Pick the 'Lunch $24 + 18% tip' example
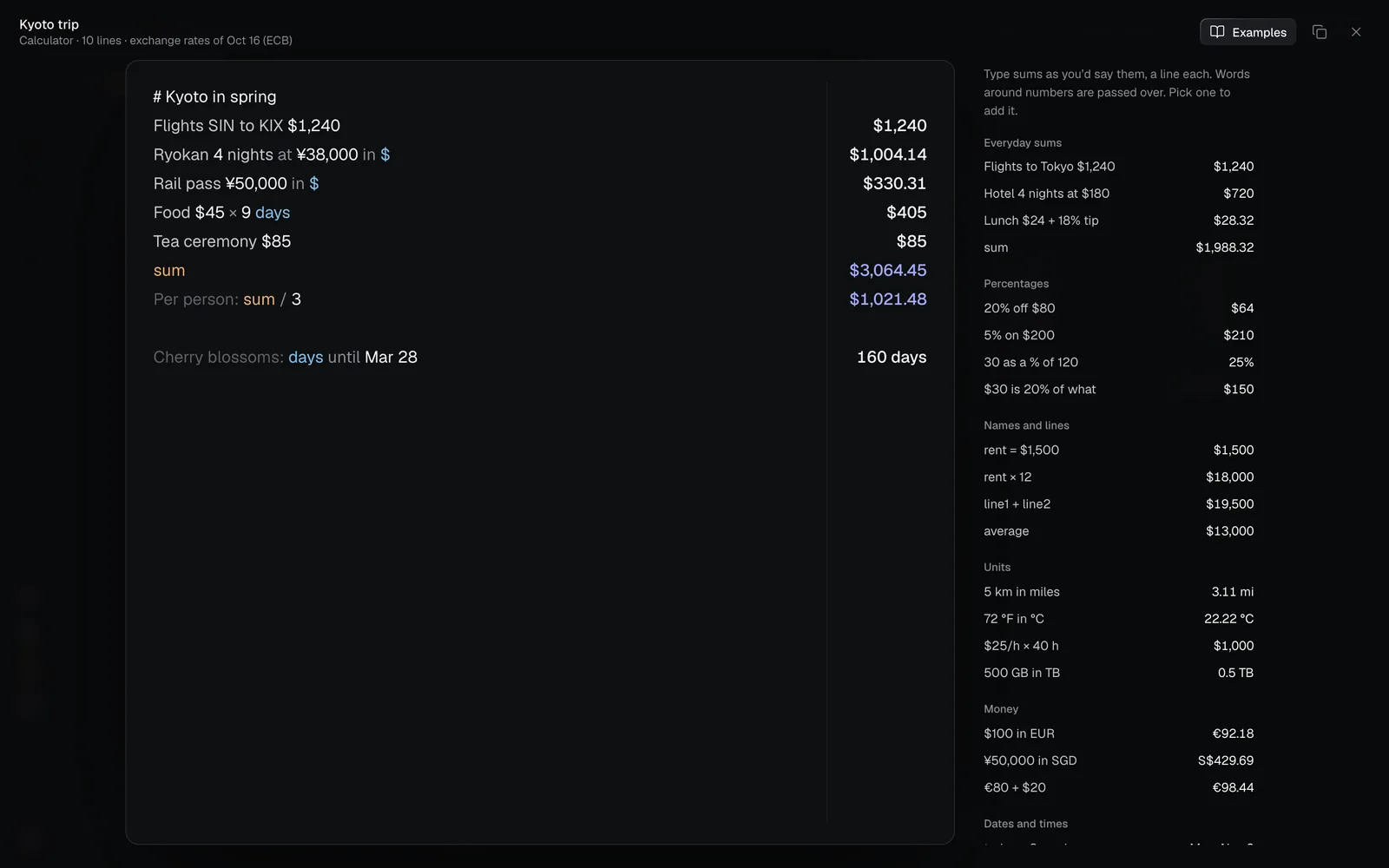The height and width of the screenshot is (868, 1389). tap(1119, 220)
